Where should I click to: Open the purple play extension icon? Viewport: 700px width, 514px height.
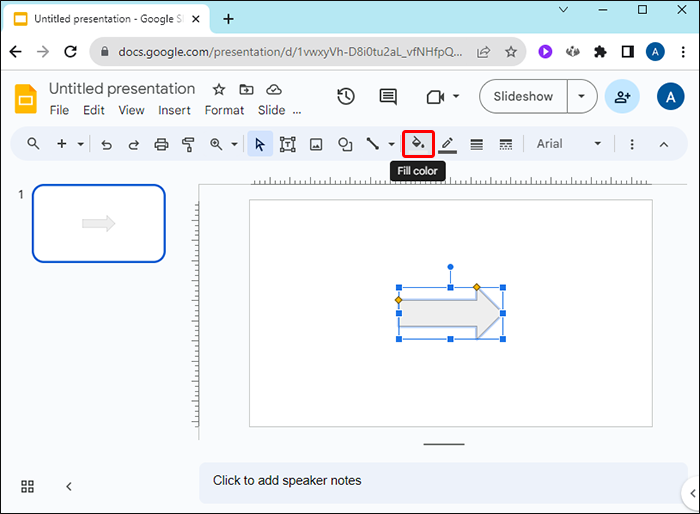coord(545,52)
